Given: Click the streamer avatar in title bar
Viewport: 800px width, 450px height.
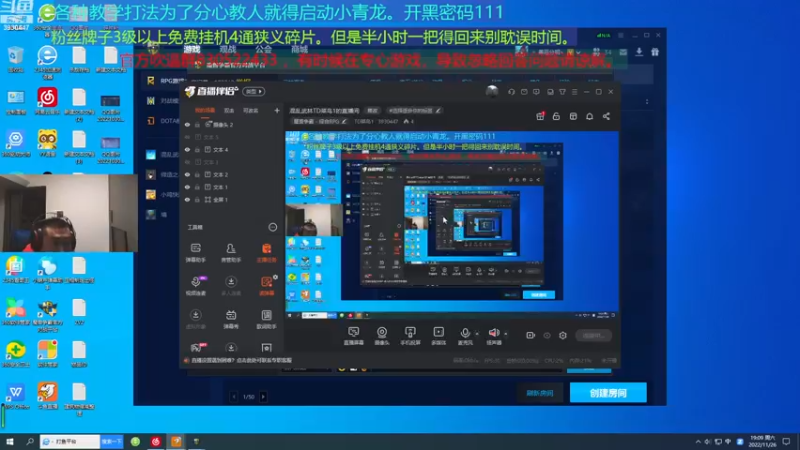Looking at the screenshot, I should coord(492,91).
